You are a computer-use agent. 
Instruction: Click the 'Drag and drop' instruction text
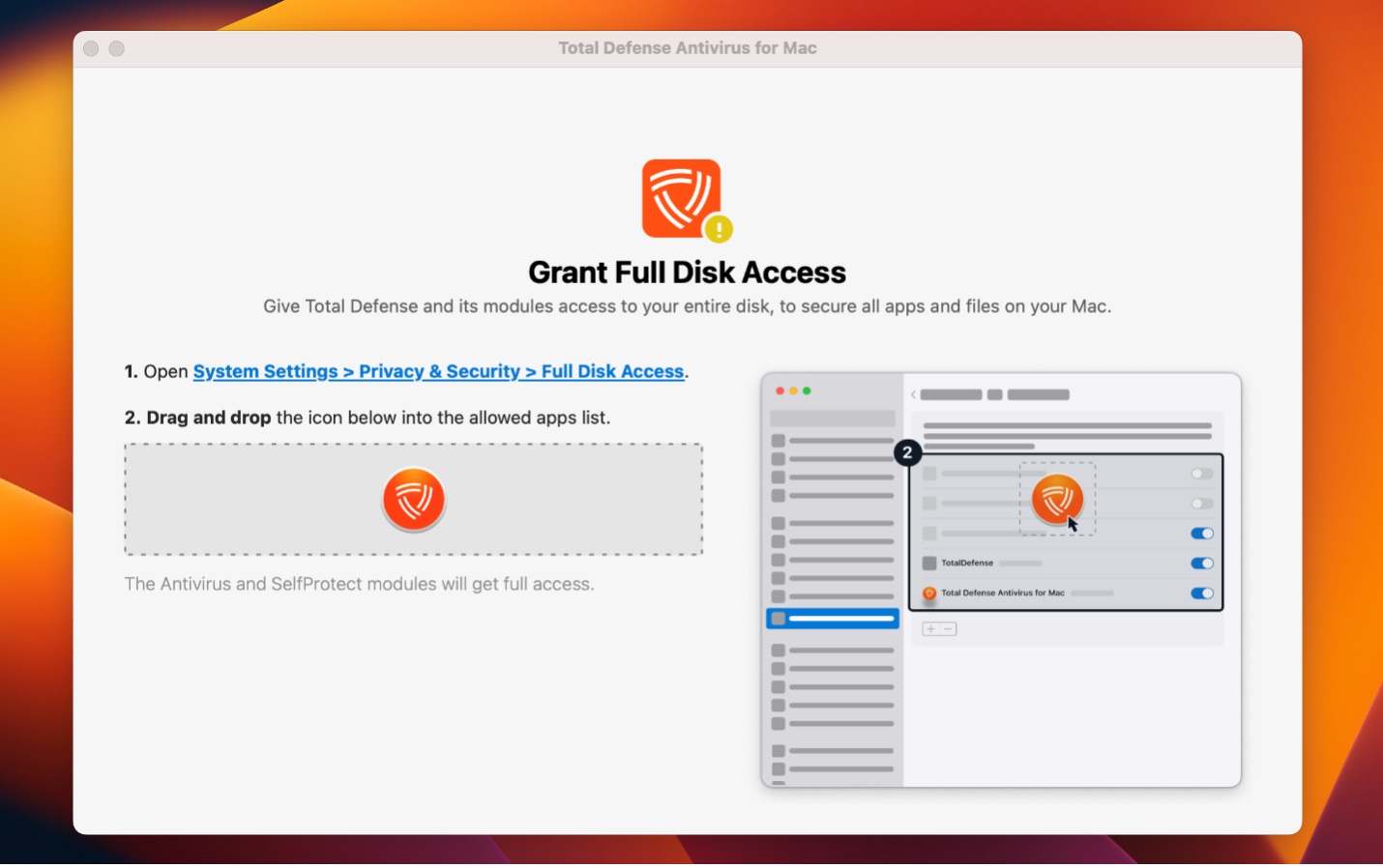pyautogui.click(x=368, y=418)
